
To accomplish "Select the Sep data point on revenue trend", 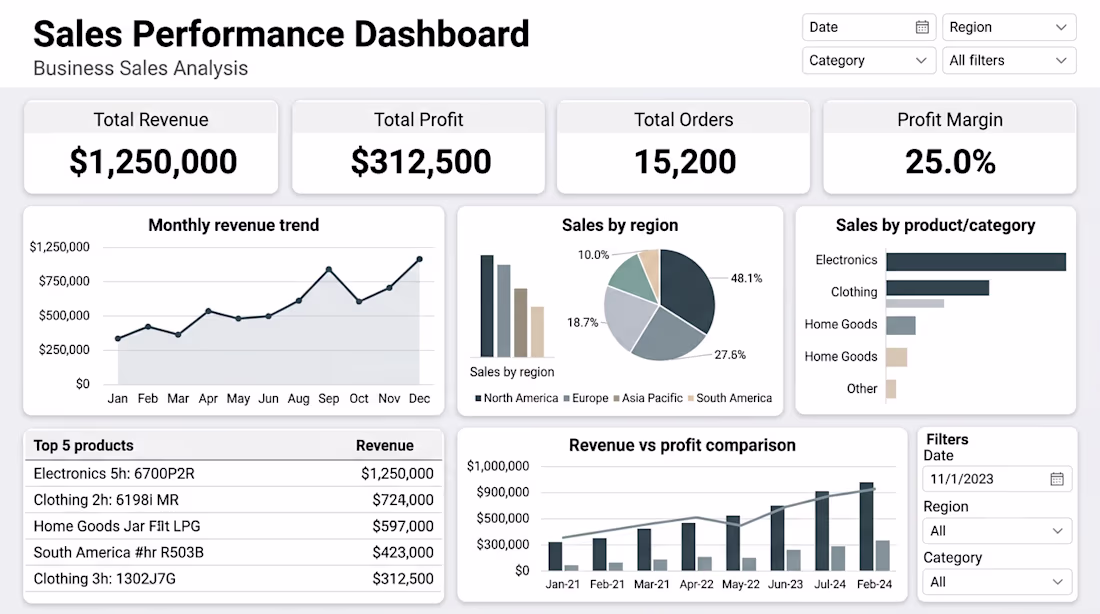I will coord(329,269).
